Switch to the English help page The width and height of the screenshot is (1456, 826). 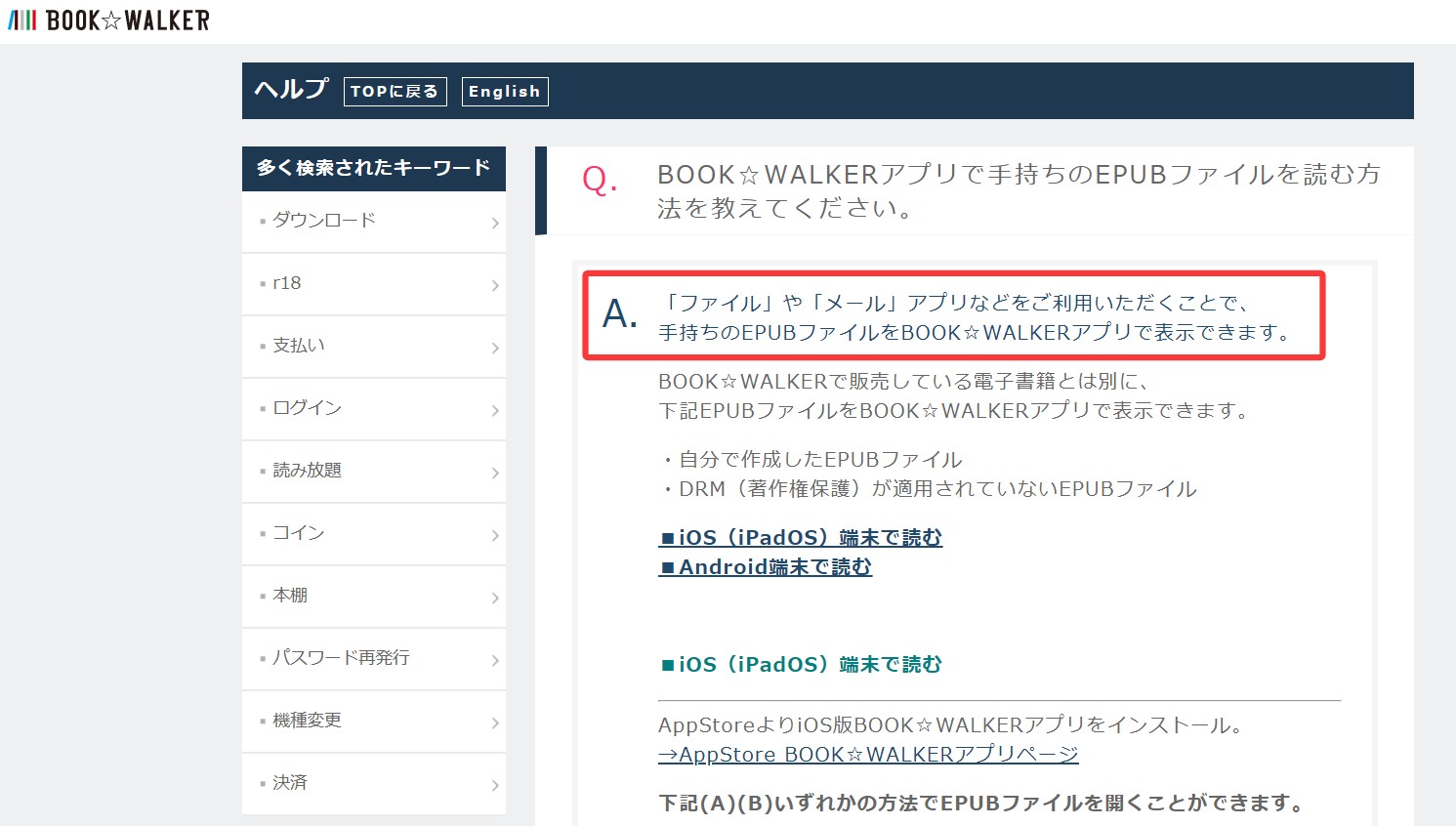[x=504, y=92]
